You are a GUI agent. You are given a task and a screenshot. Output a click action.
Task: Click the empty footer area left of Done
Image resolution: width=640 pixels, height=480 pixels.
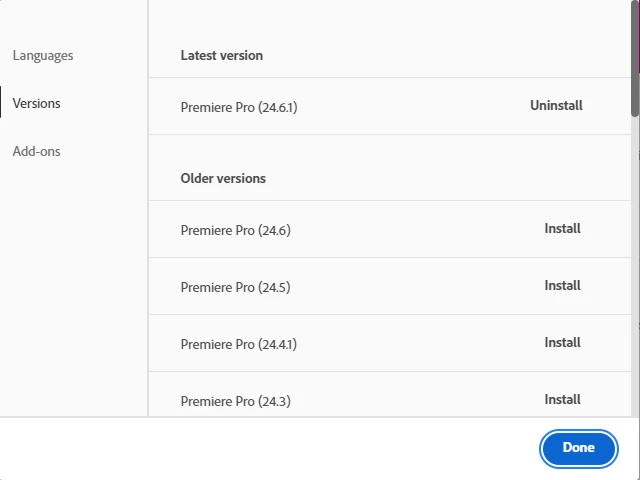pos(270,448)
